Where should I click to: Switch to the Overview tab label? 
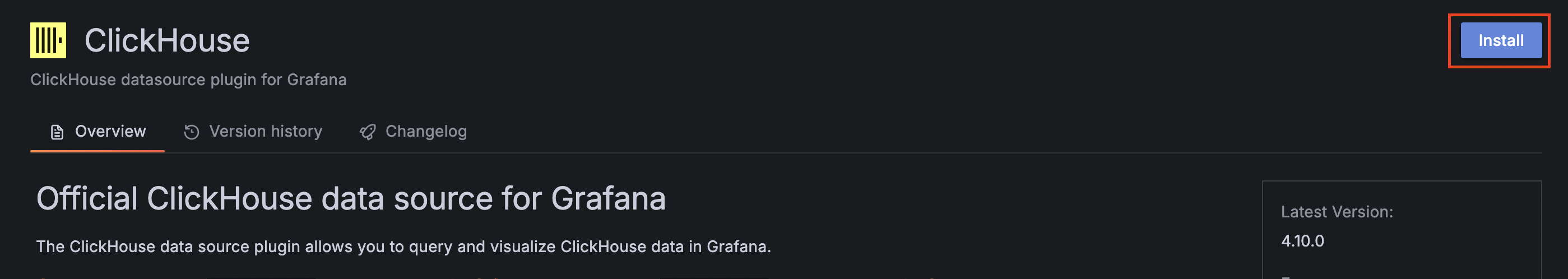(110, 131)
